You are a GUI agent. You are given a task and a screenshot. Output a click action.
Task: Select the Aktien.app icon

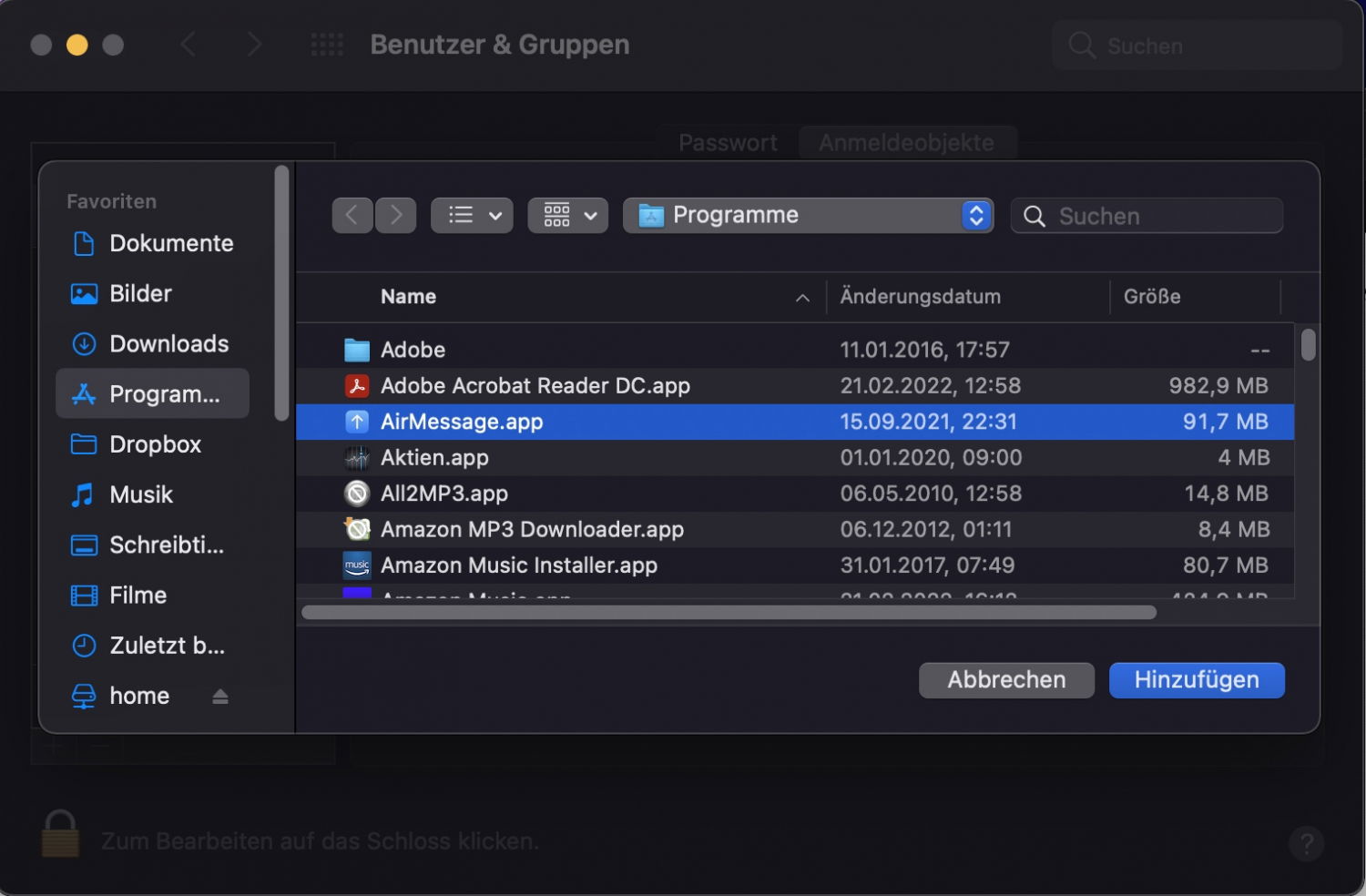[x=357, y=457]
